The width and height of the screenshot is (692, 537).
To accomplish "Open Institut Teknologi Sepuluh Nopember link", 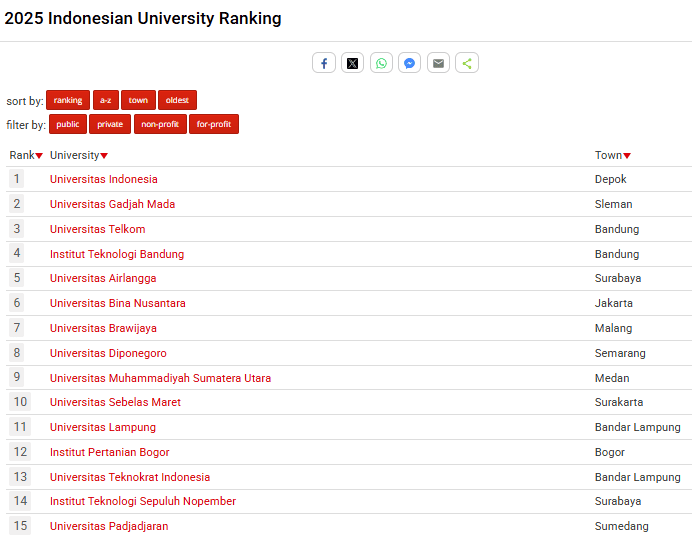I will pos(143,501).
